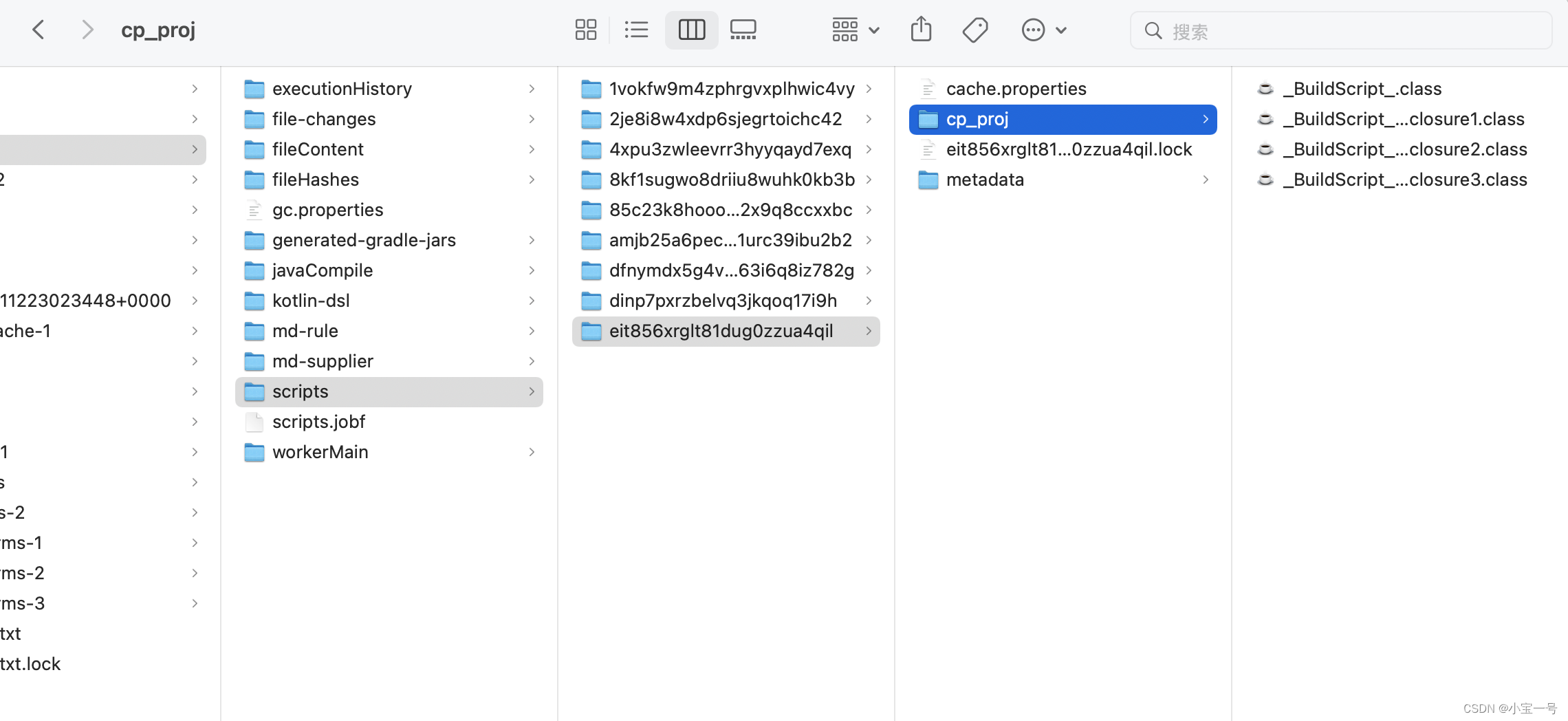Click the dinp7pxrzbelvq3jkqoq17i9h folder icon
Image resolution: width=1568 pixels, height=721 pixels.
[591, 301]
